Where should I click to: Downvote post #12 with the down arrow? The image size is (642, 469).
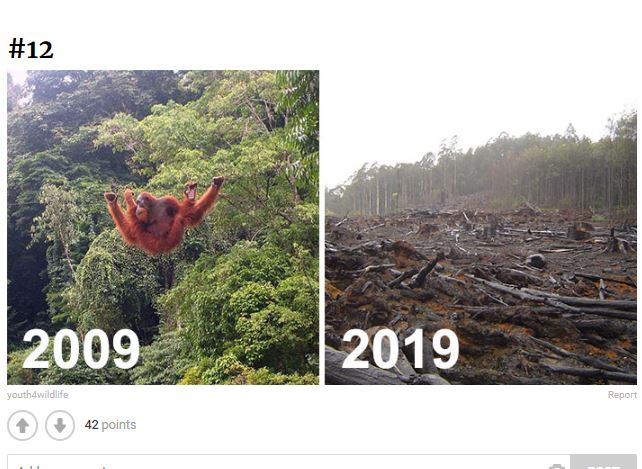60,425
